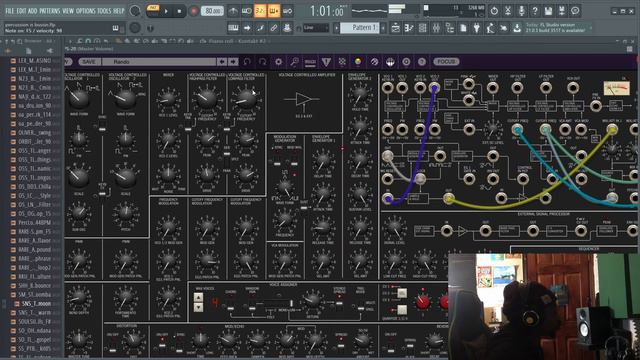Viewport: 640px width, 360px height.
Task: Click the synth MIDI icon
Action: pyautogui.click(x=310, y=62)
